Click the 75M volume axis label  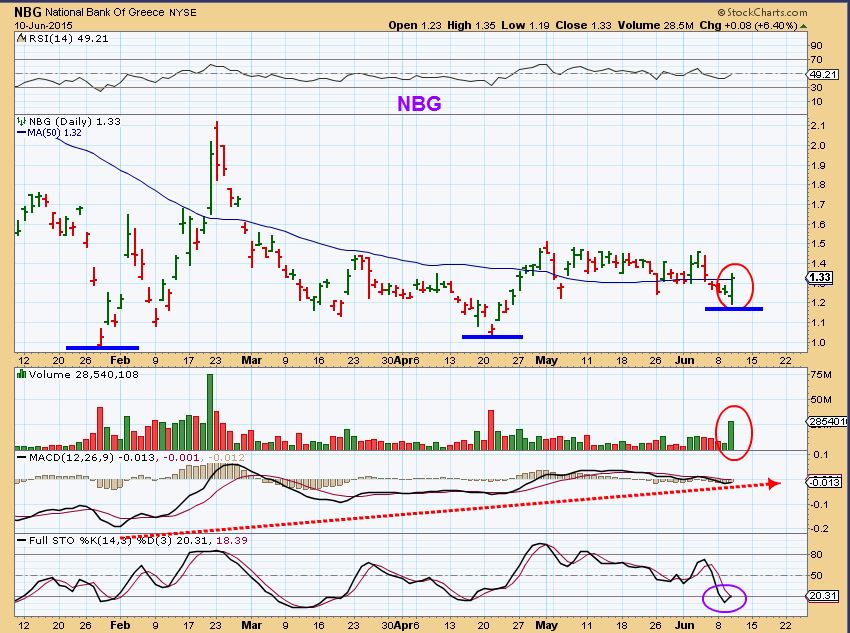point(821,374)
